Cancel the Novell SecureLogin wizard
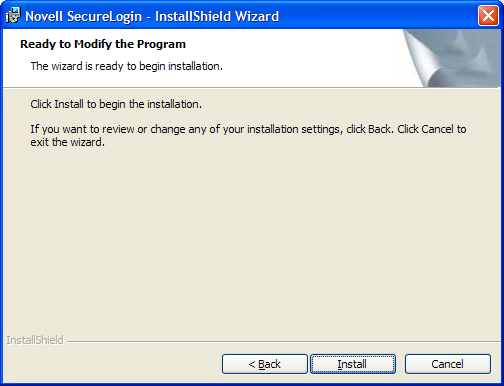 (x=448, y=364)
